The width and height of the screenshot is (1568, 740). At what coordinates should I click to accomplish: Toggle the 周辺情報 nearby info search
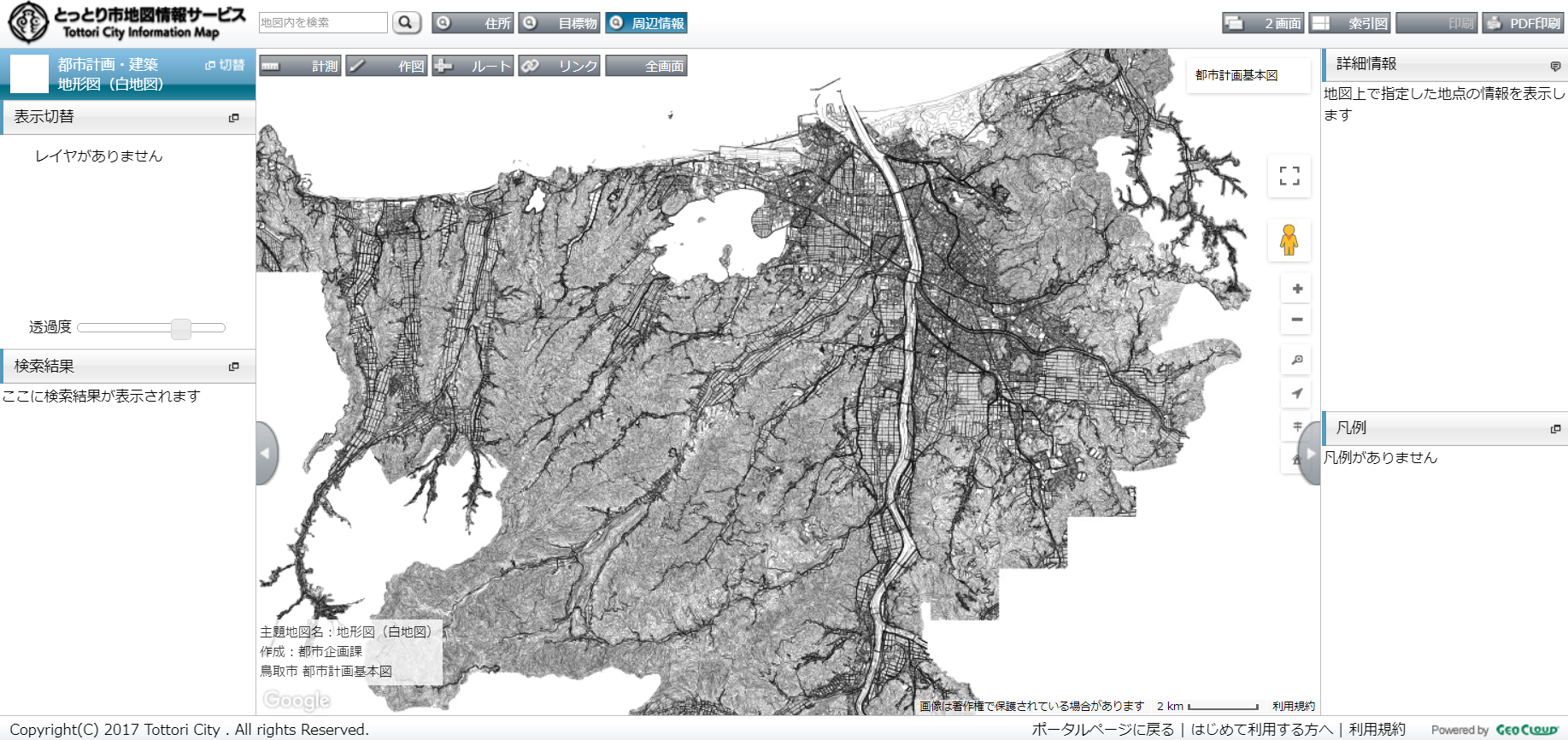tap(646, 23)
